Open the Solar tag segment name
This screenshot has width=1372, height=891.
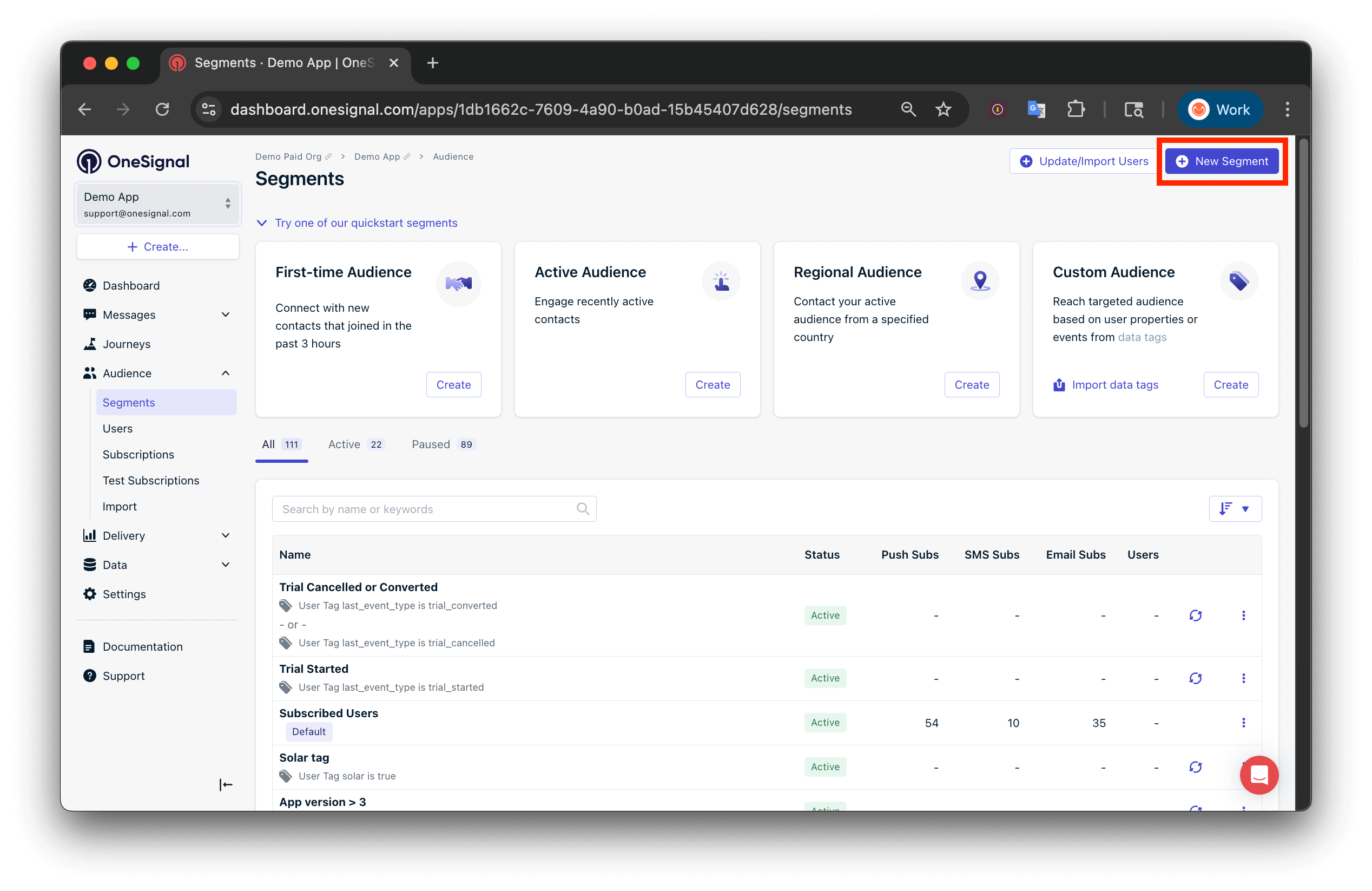point(305,758)
